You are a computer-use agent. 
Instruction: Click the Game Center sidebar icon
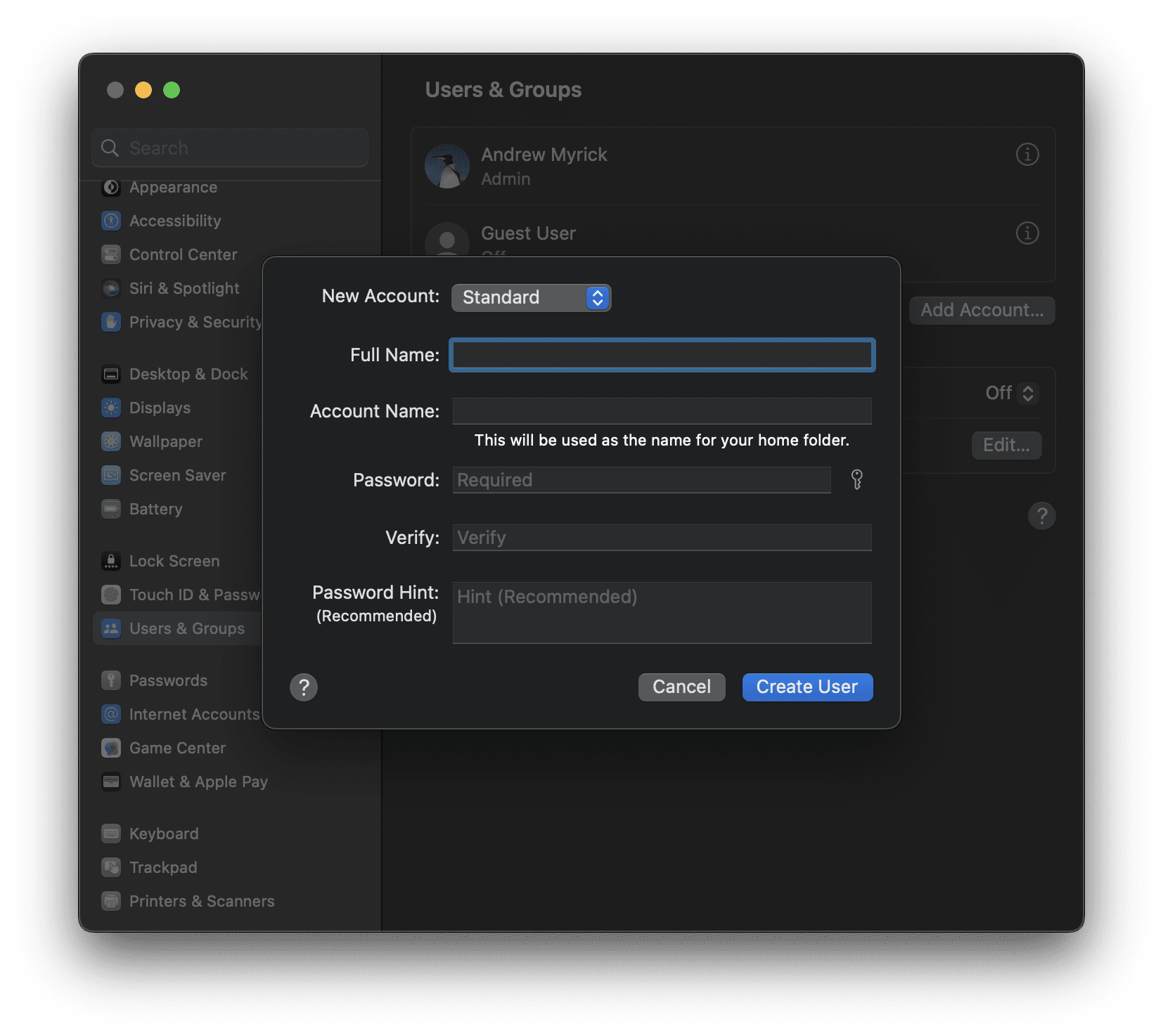(x=111, y=748)
